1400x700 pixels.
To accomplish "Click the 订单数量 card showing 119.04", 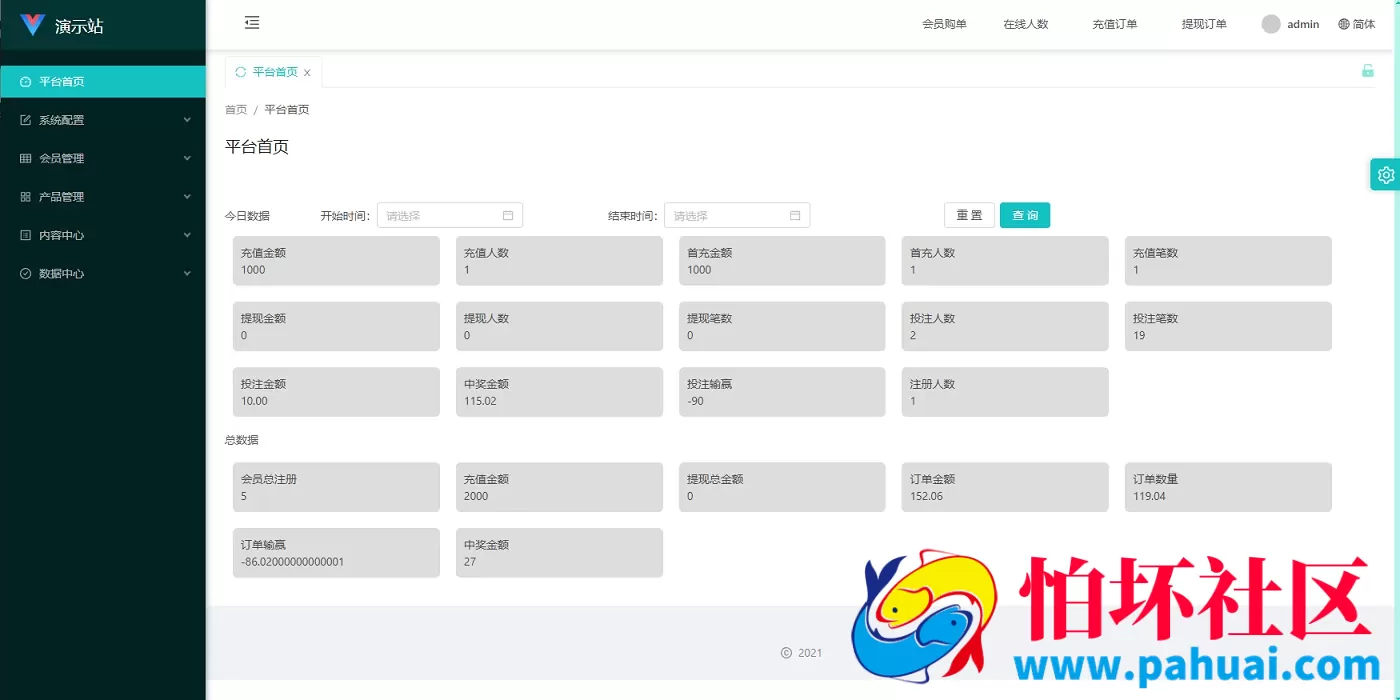I will [x=1228, y=487].
